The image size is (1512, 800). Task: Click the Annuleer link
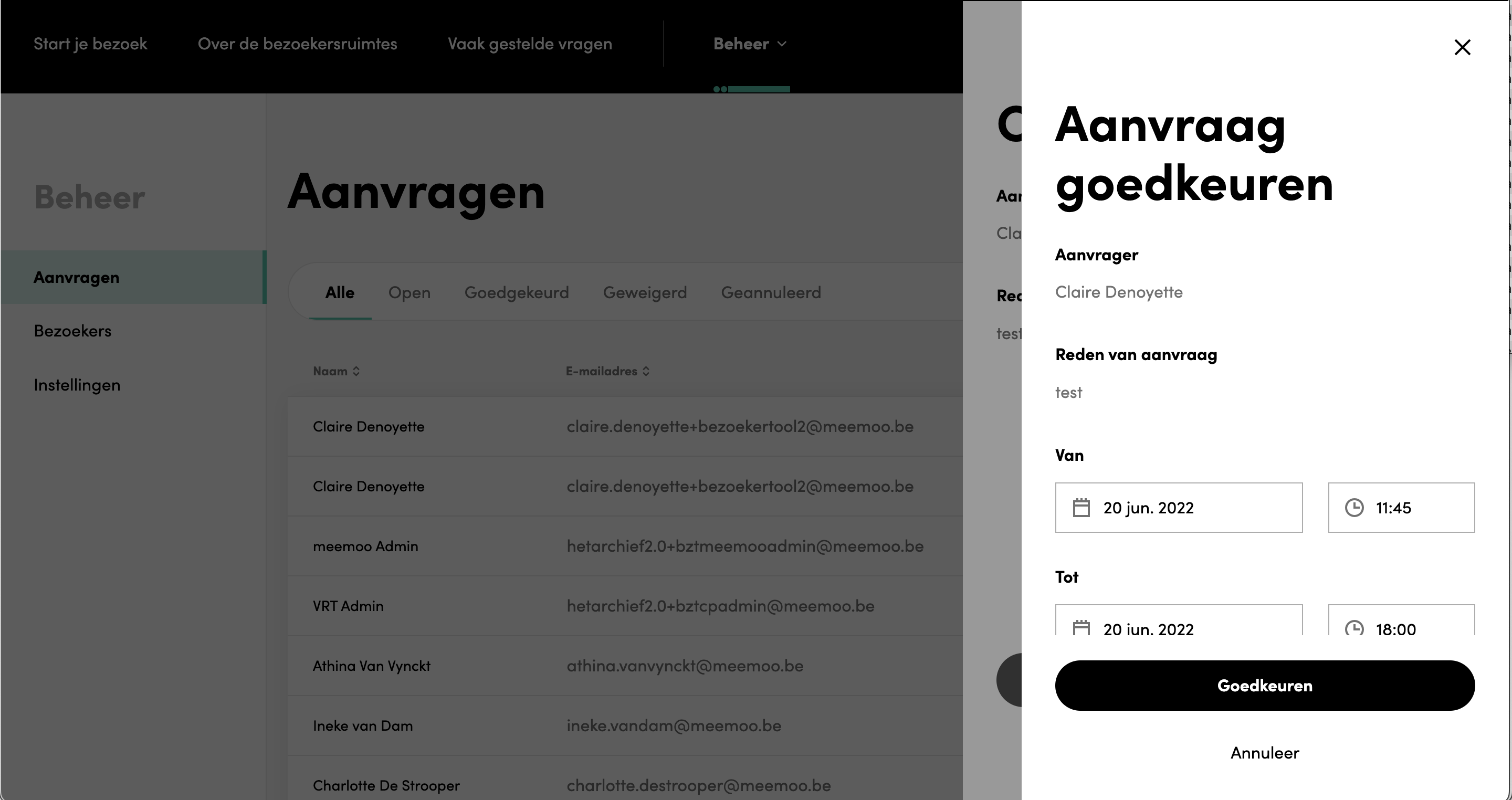(x=1265, y=753)
